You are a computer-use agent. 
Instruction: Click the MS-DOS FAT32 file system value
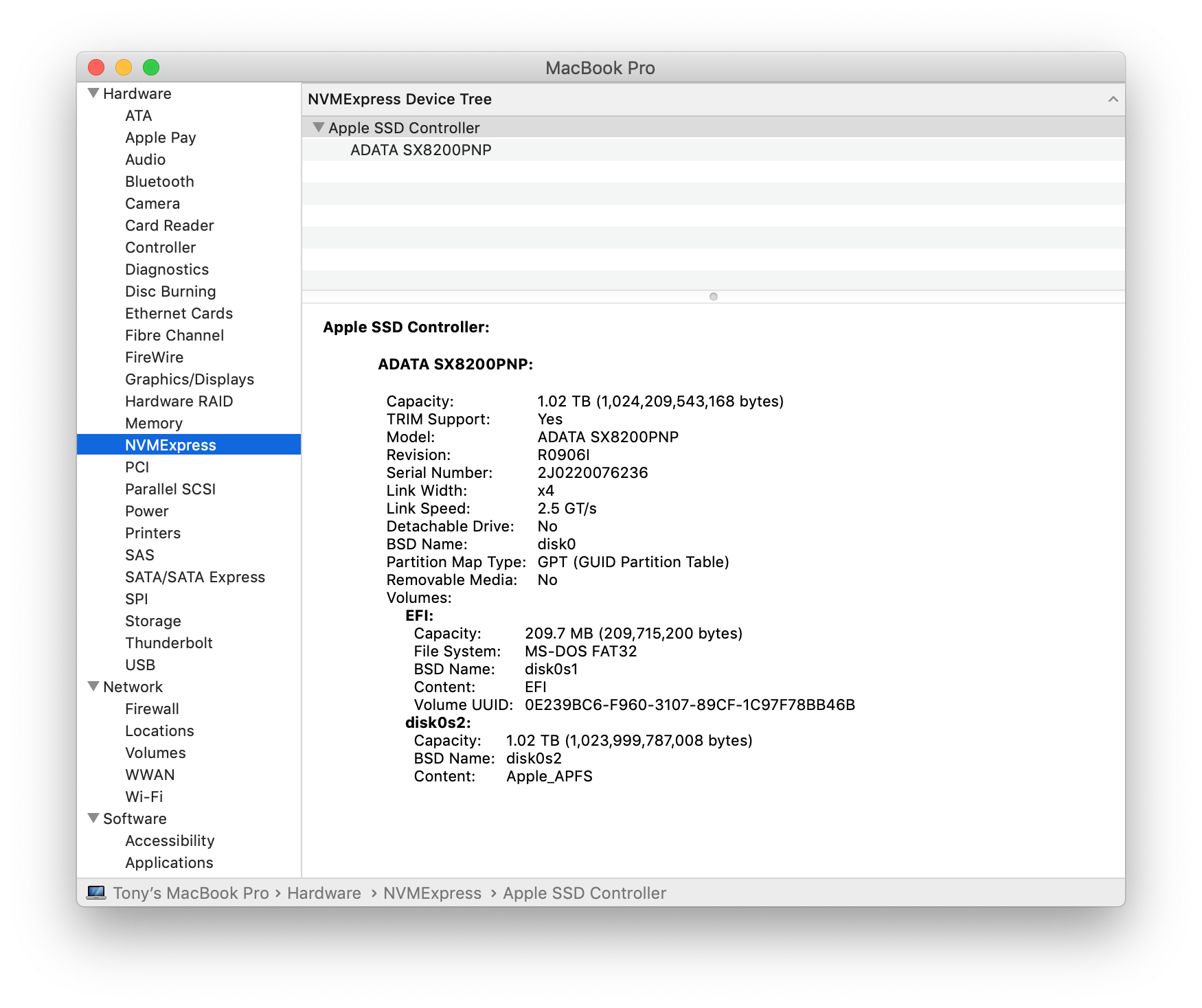tap(580, 651)
